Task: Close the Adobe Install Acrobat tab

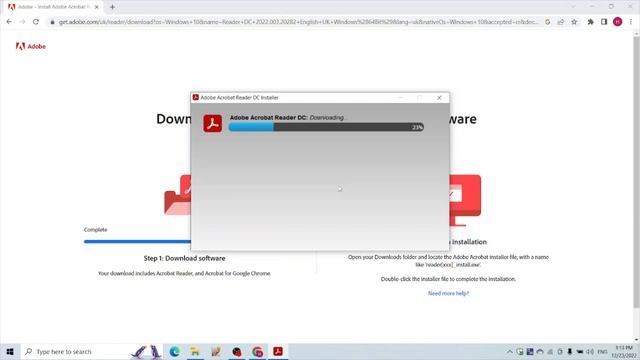Action: pos(97,7)
